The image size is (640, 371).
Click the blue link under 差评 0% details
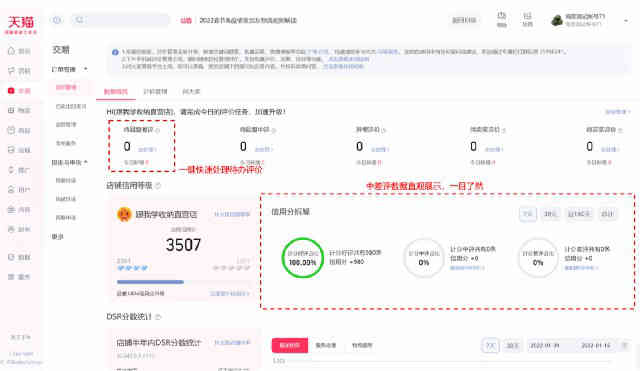(x=582, y=268)
